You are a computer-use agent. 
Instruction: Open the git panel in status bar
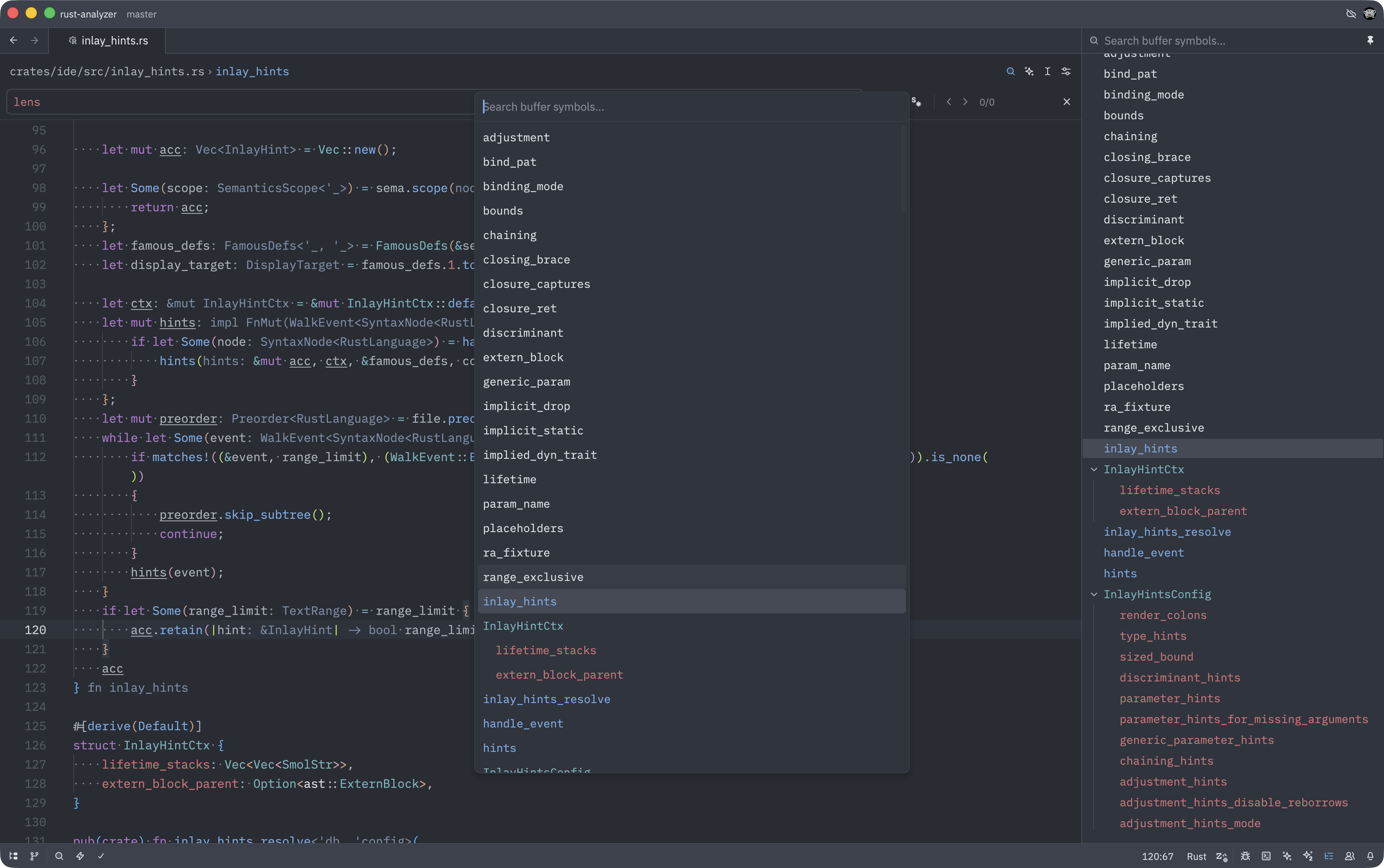tap(34, 856)
